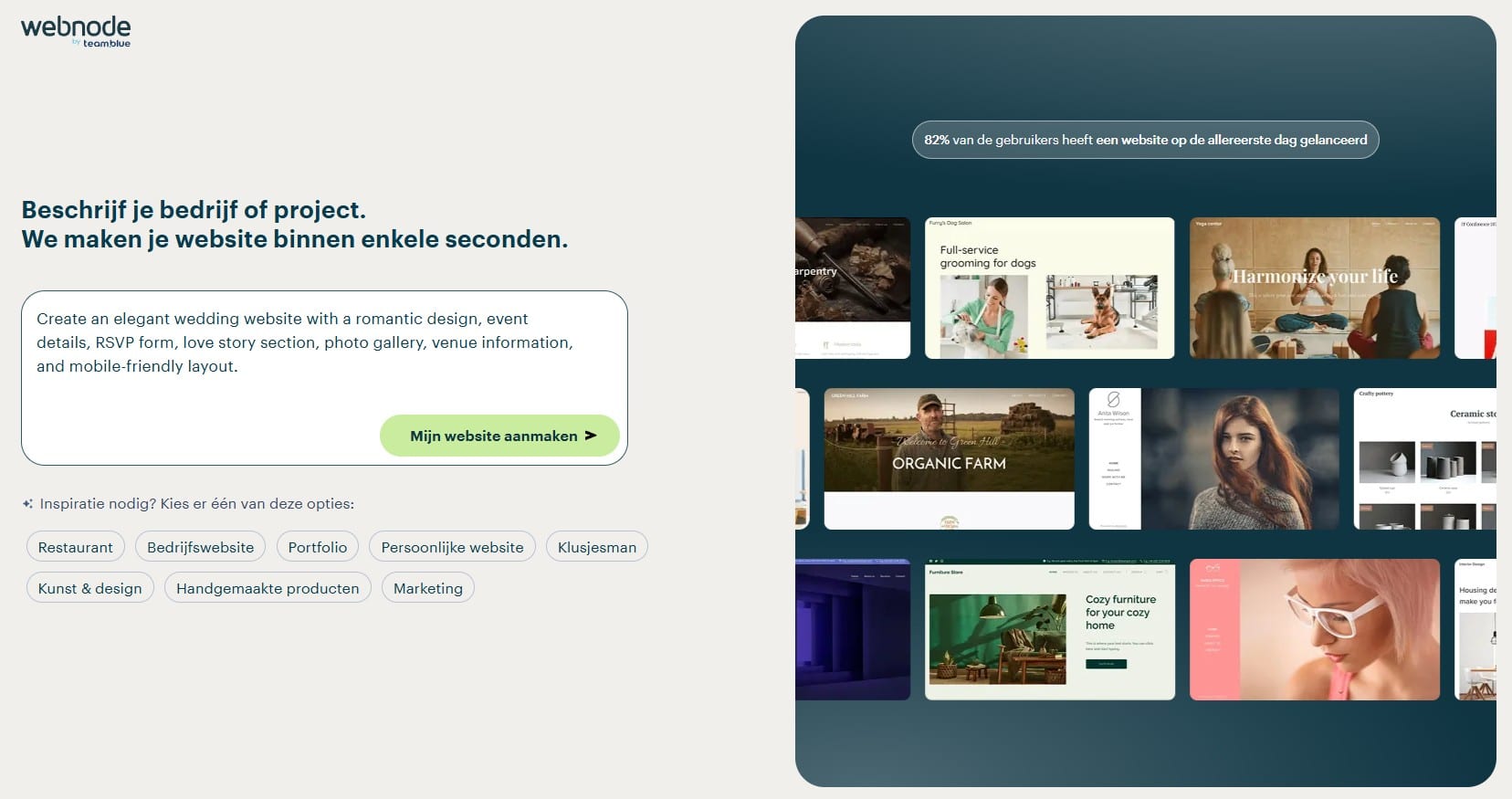This screenshot has height=799, width=1512.
Task: Choose the Marketing suggestion chip
Action: click(428, 588)
